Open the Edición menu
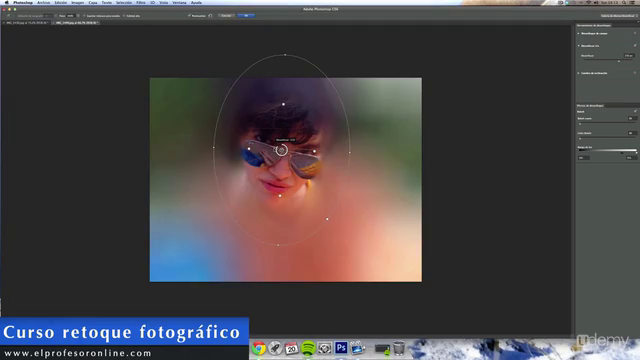Image resolution: width=640 pixels, height=360 pixels. pos(61,2)
